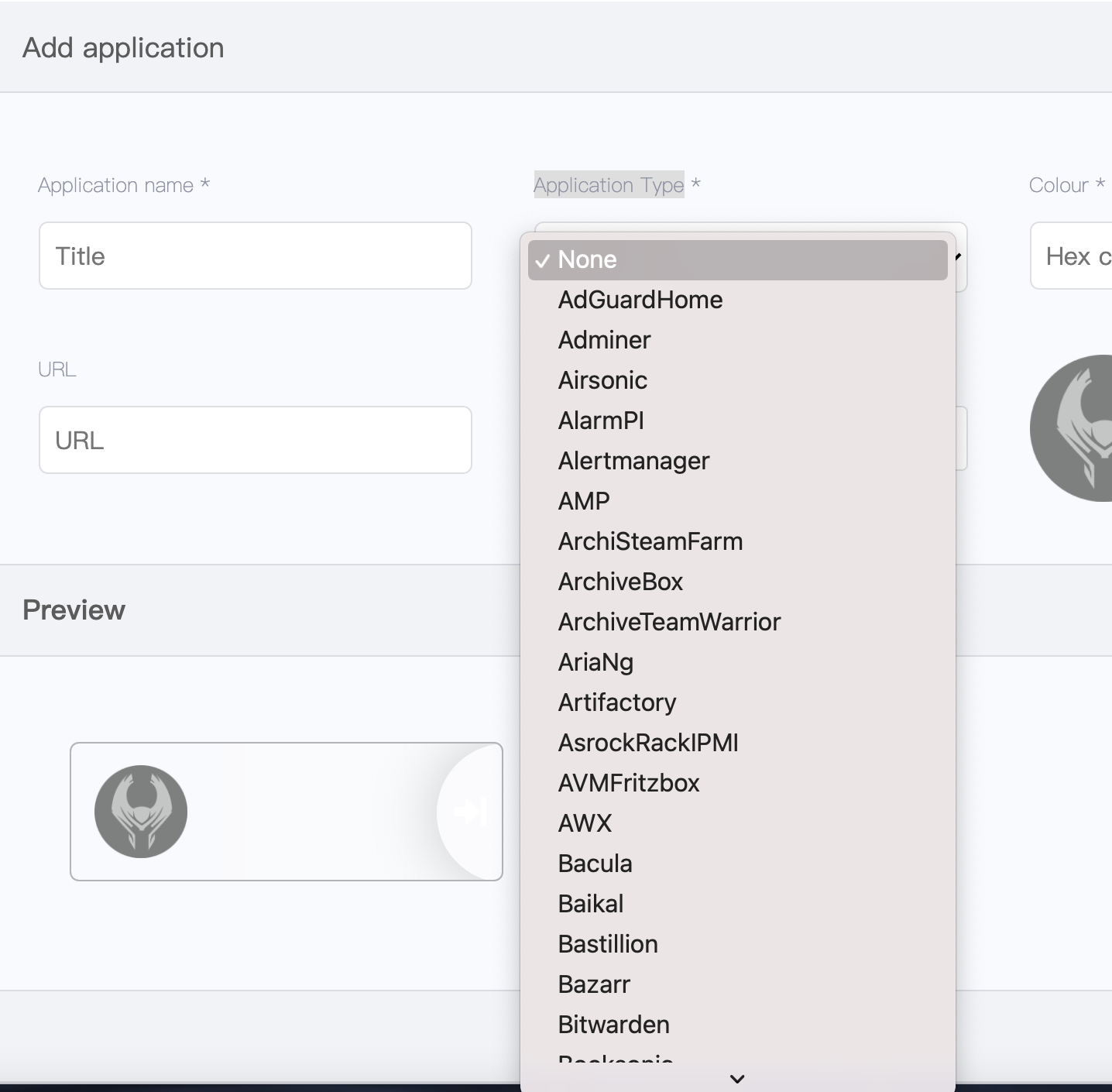This screenshot has height=1092, width=1112.
Task: Pick AsrockRackIPMI from the list
Action: click(x=737, y=743)
